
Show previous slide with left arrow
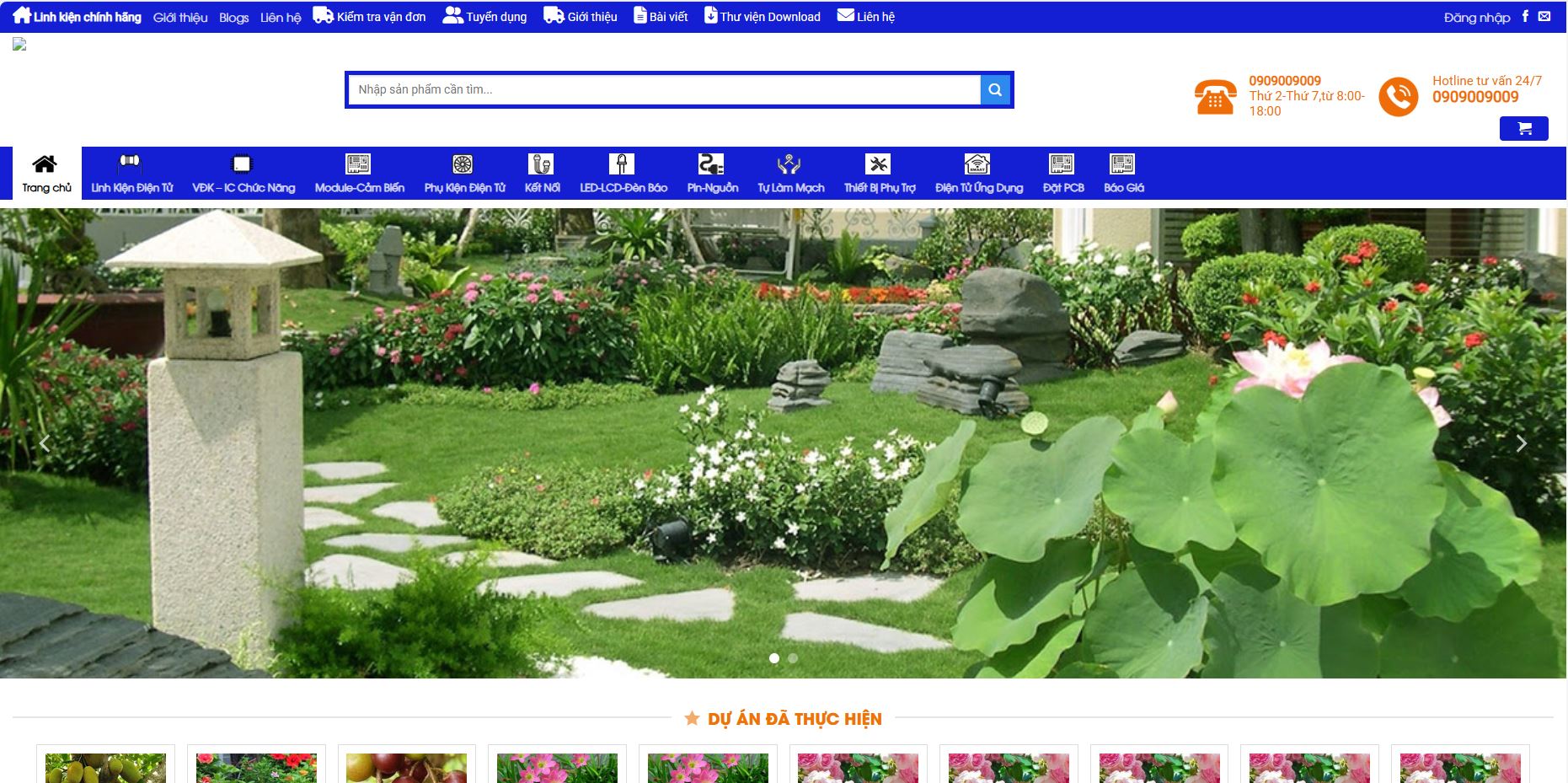click(x=45, y=443)
